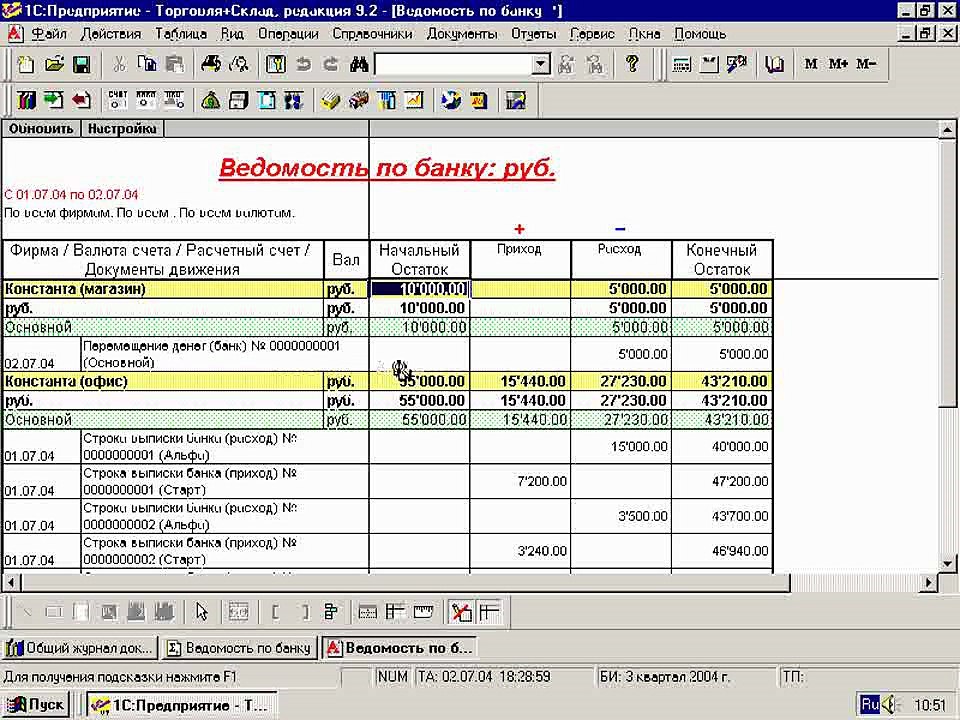The image size is (960, 720).
Task: Collapse groups with the blue minus sign
Action: click(620, 229)
